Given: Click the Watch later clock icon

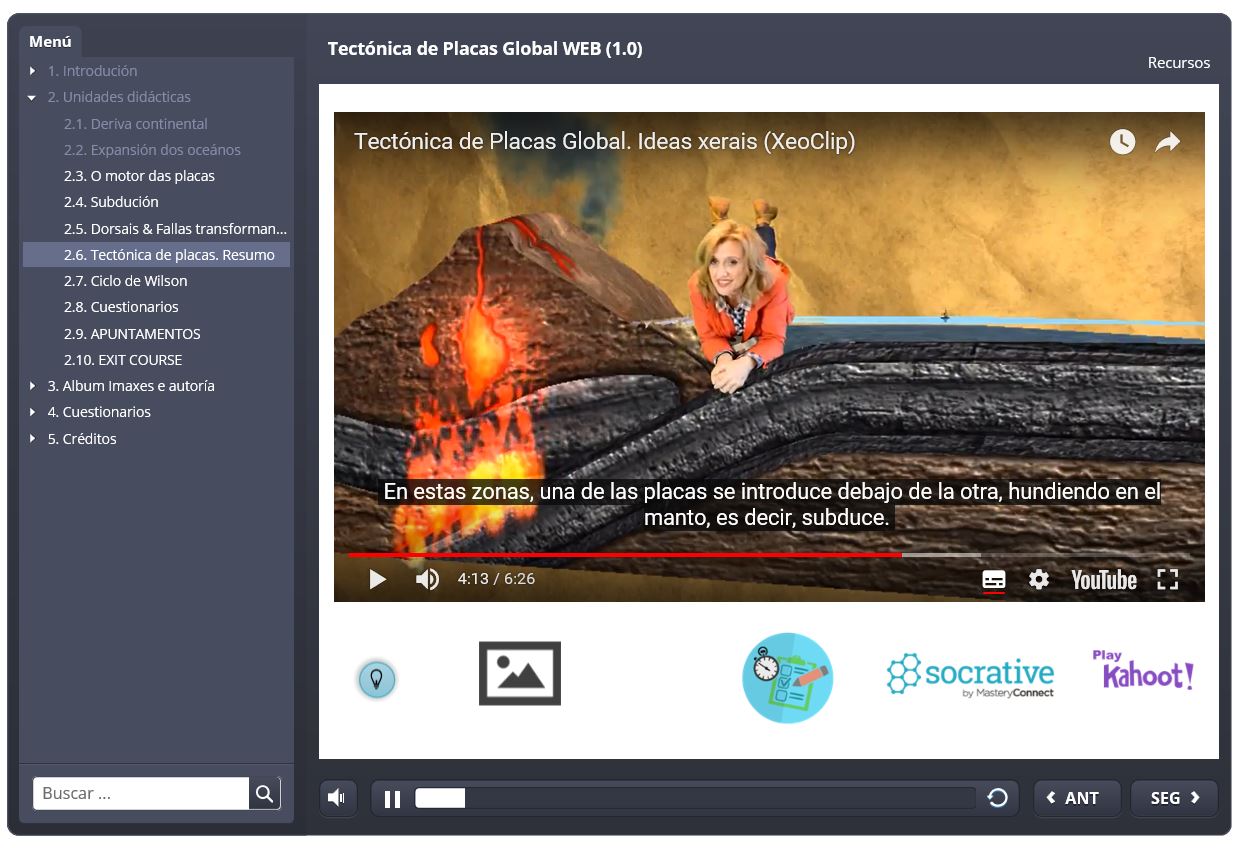Looking at the screenshot, I should (1122, 142).
